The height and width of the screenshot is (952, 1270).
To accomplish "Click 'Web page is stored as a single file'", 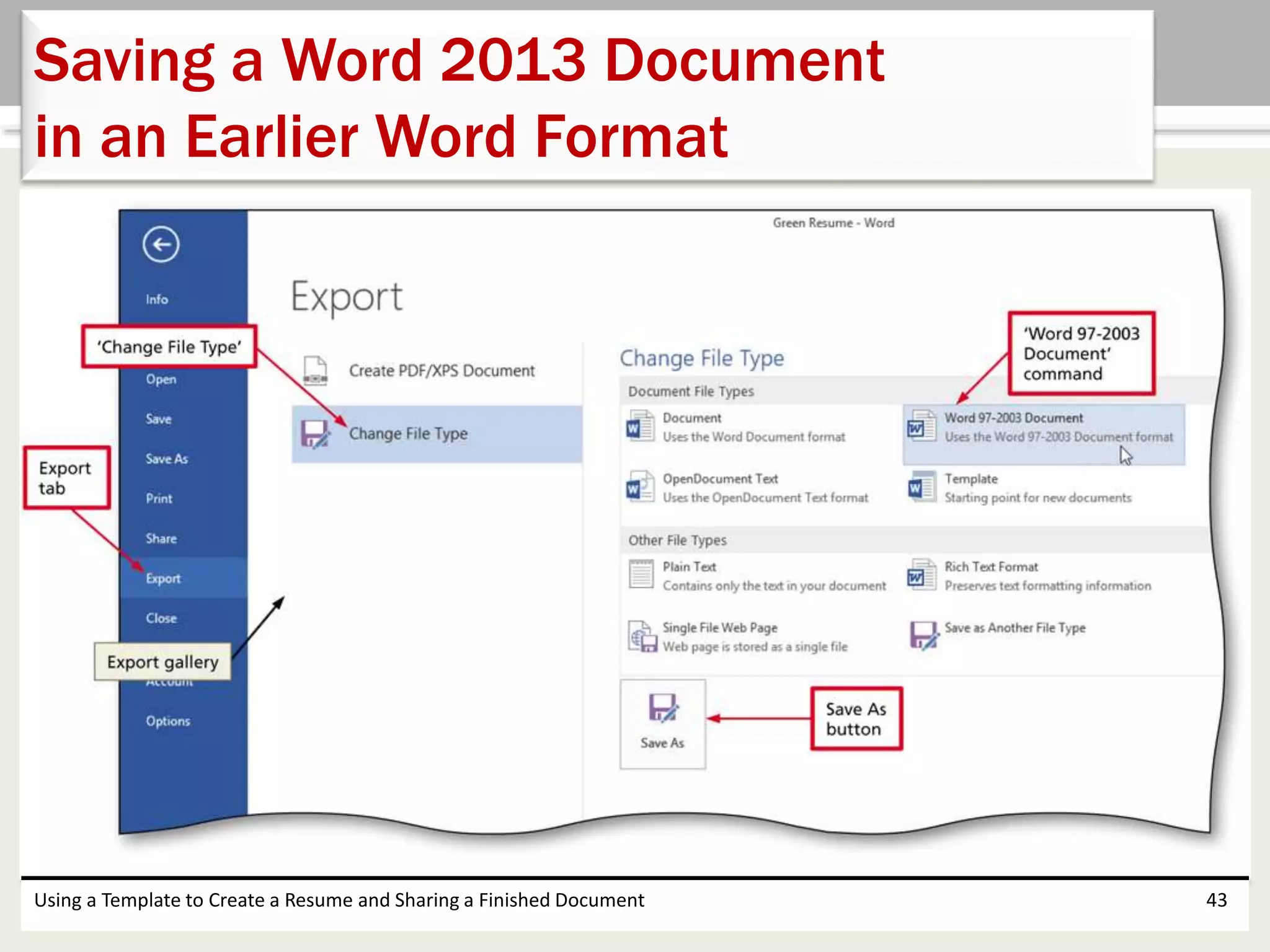I will click(755, 646).
